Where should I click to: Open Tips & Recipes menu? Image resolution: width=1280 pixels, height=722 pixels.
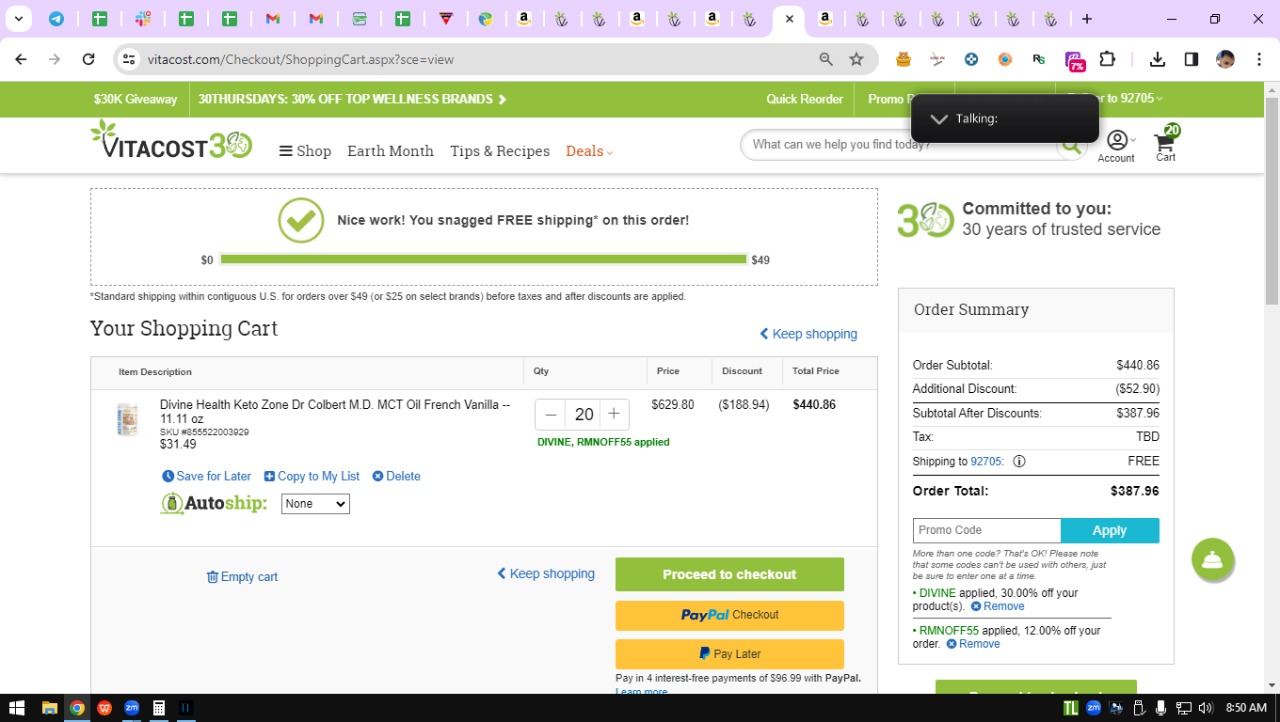pyautogui.click(x=500, y=151)
